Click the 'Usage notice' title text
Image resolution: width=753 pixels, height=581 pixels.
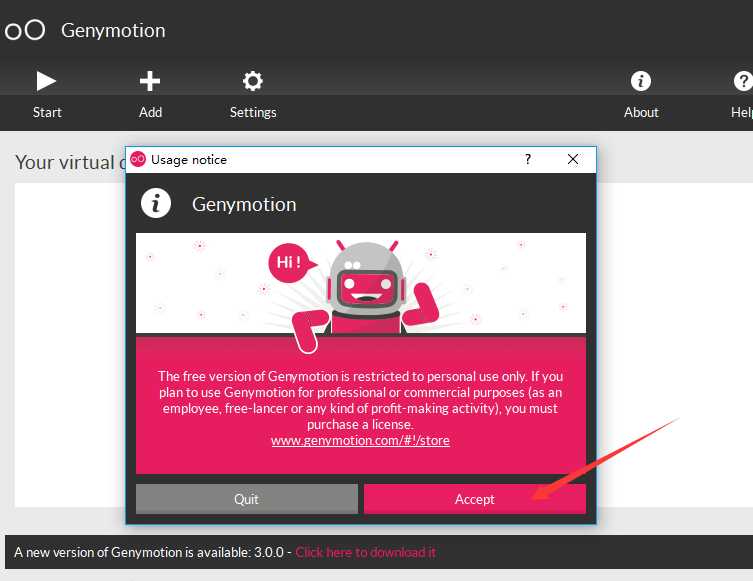[x=189, y=159]
